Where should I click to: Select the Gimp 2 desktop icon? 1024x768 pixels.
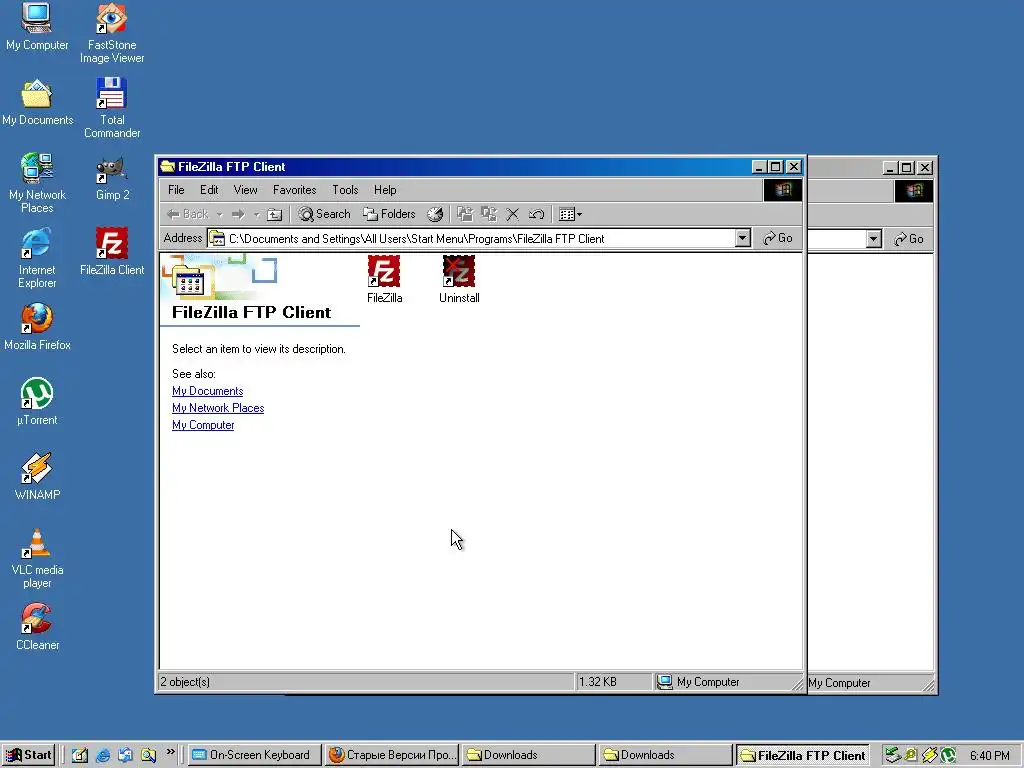(112, 178)
